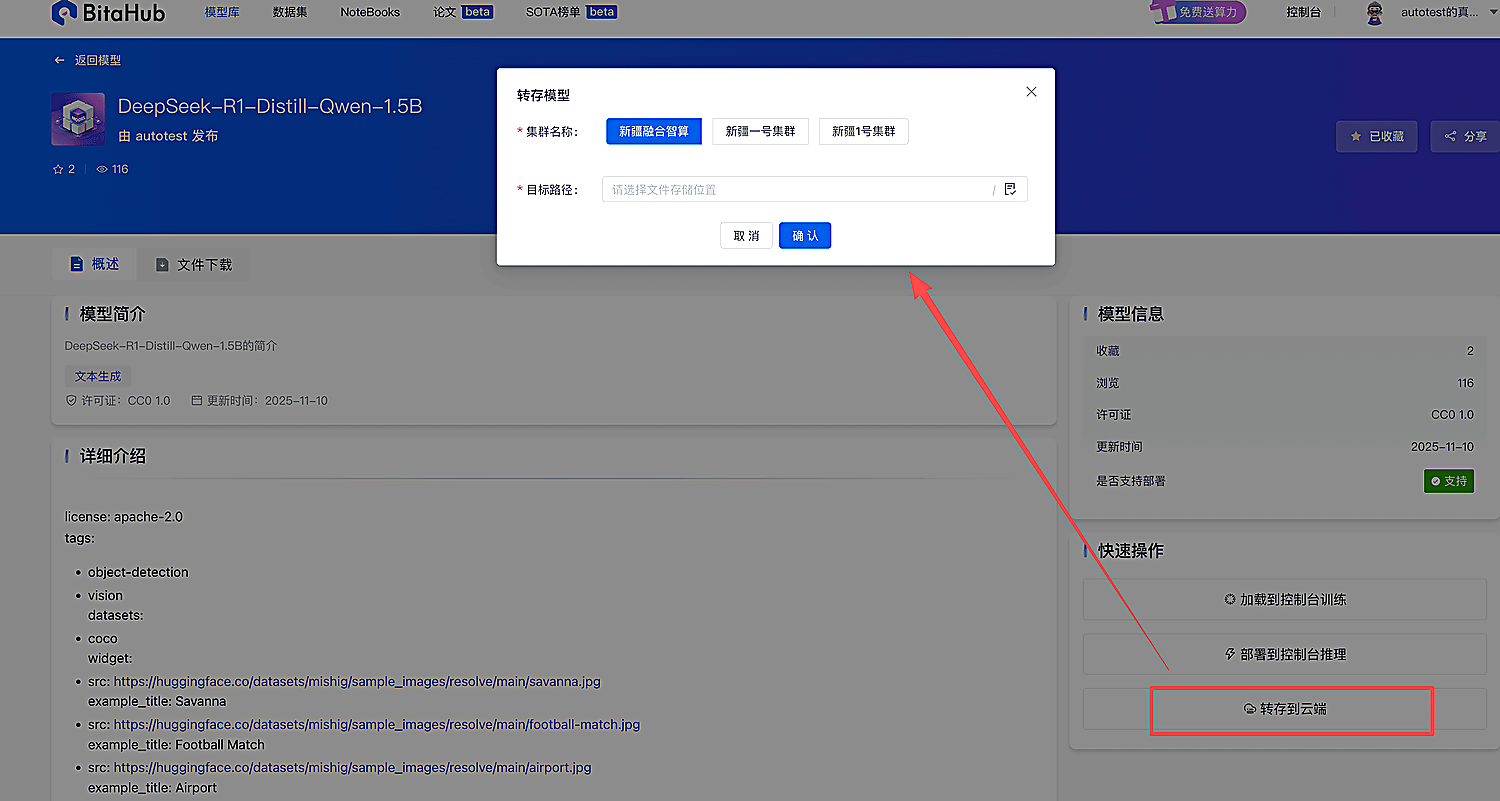Click 部署到控制台推理 button

[1285, 654]
